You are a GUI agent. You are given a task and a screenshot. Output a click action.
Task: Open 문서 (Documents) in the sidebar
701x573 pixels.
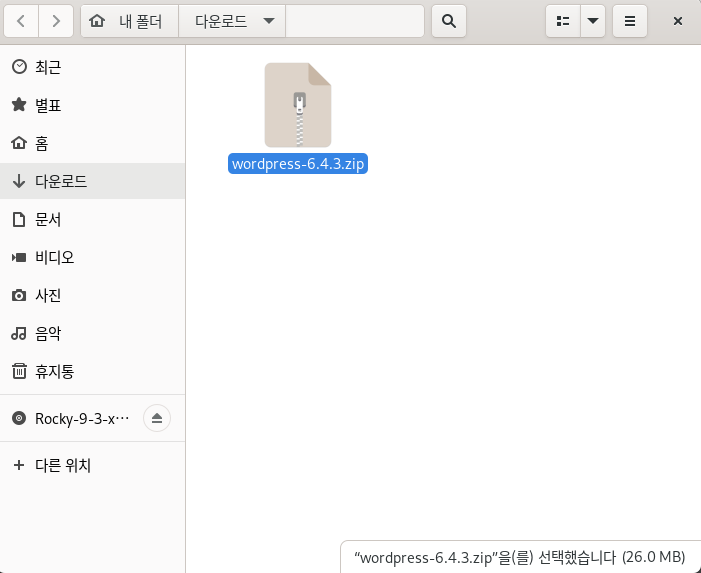coord(93,219)
